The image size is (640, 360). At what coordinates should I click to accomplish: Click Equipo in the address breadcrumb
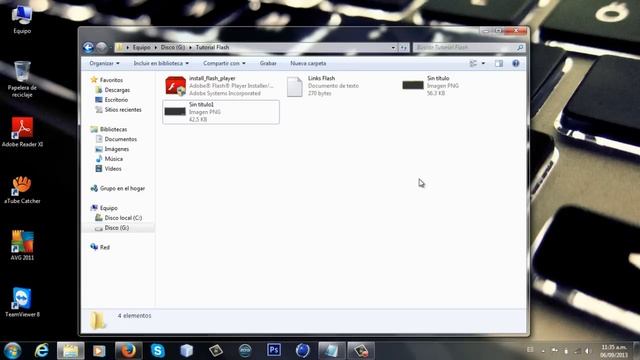click(141, 48)
